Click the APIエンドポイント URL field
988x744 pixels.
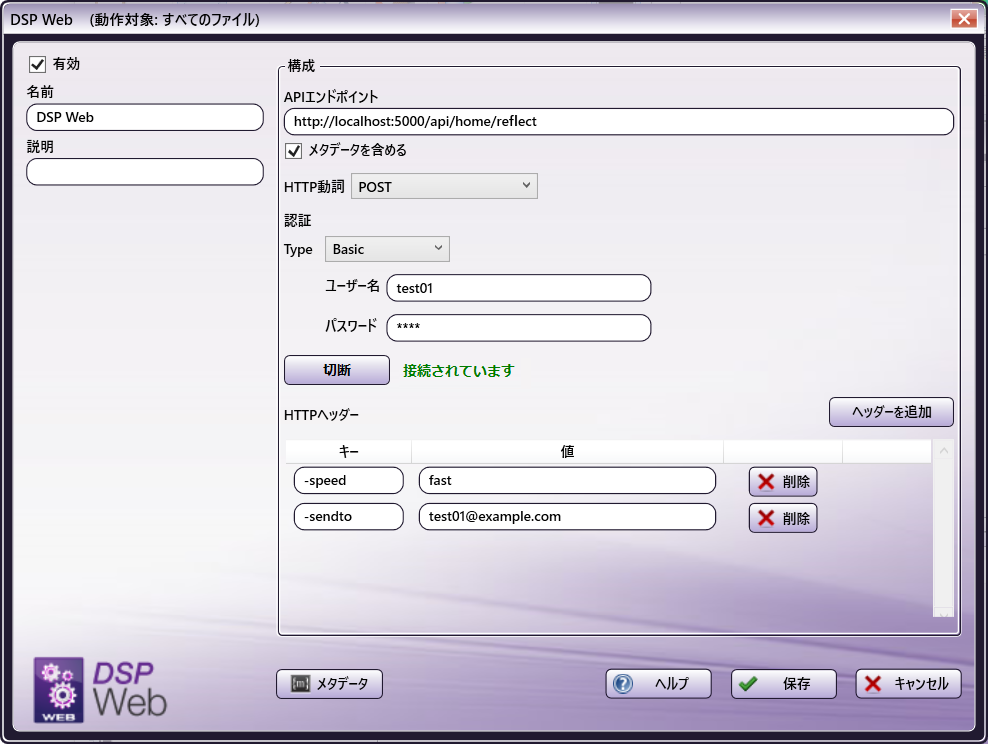click(619, 122)
